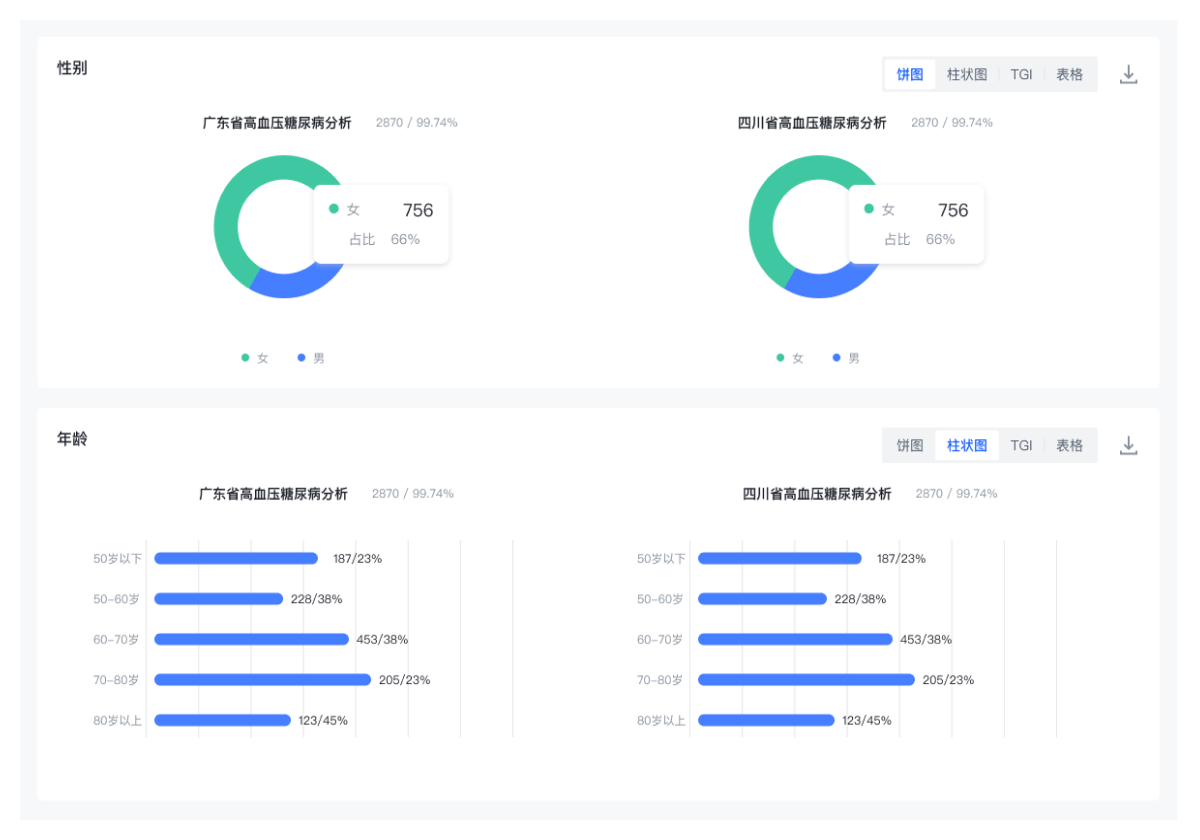This screenshot has width=1200, height=840.
Task: Select 50-60岁 bar in 广东省 age chart
Action: point(218,599)
